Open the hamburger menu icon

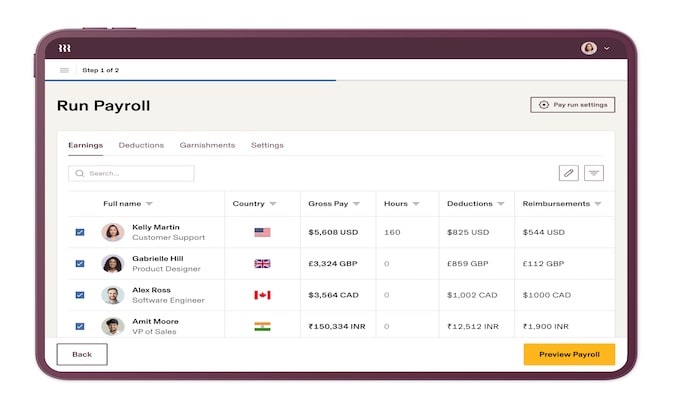(65, 70)
